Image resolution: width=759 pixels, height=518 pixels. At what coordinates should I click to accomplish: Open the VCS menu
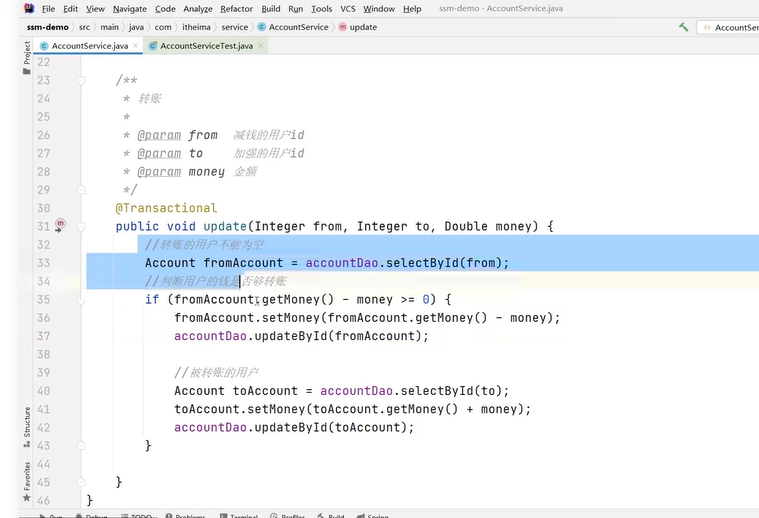[348, 9]
